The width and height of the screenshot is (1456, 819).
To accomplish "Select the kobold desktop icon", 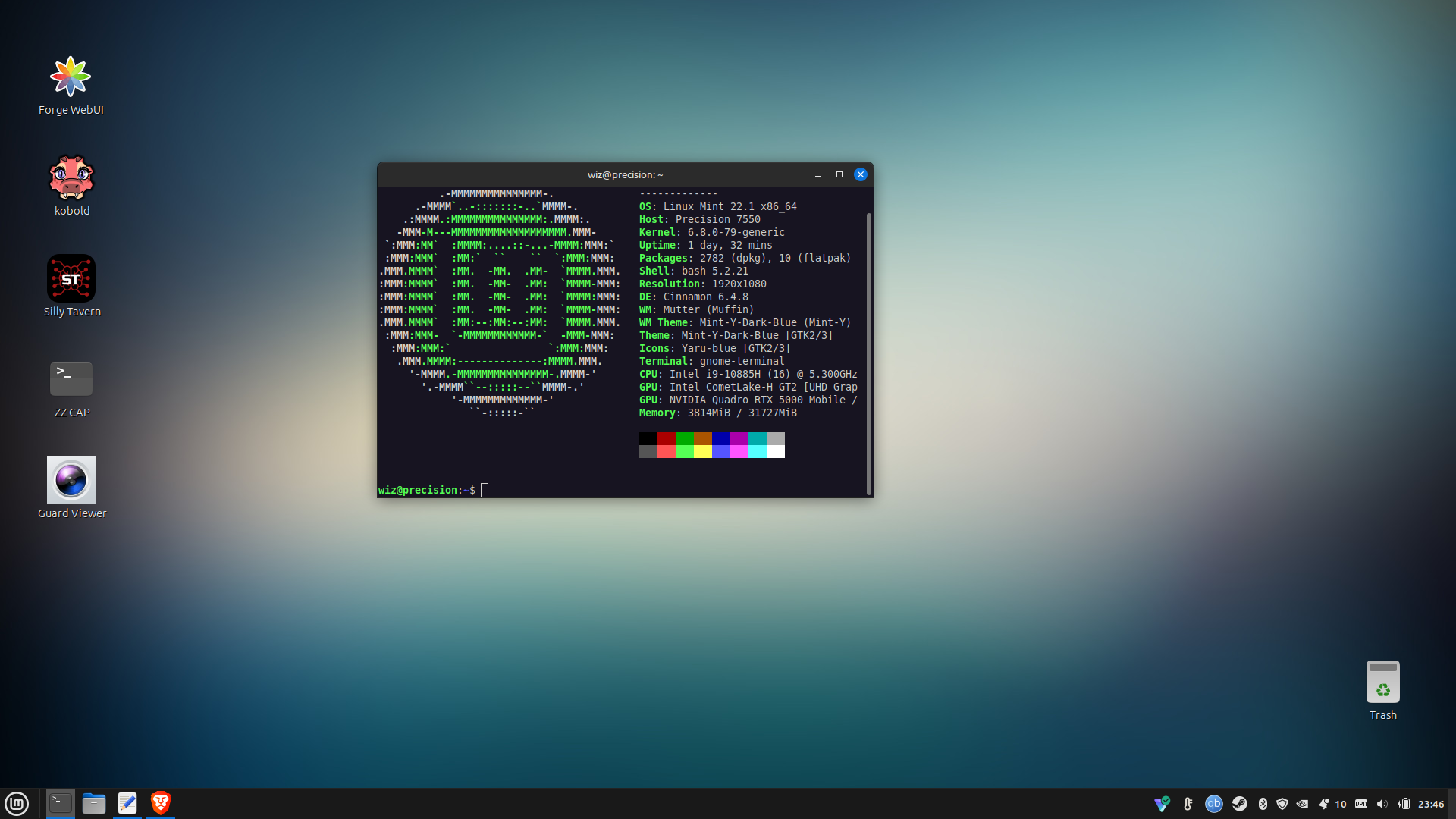I will [71, 186].
